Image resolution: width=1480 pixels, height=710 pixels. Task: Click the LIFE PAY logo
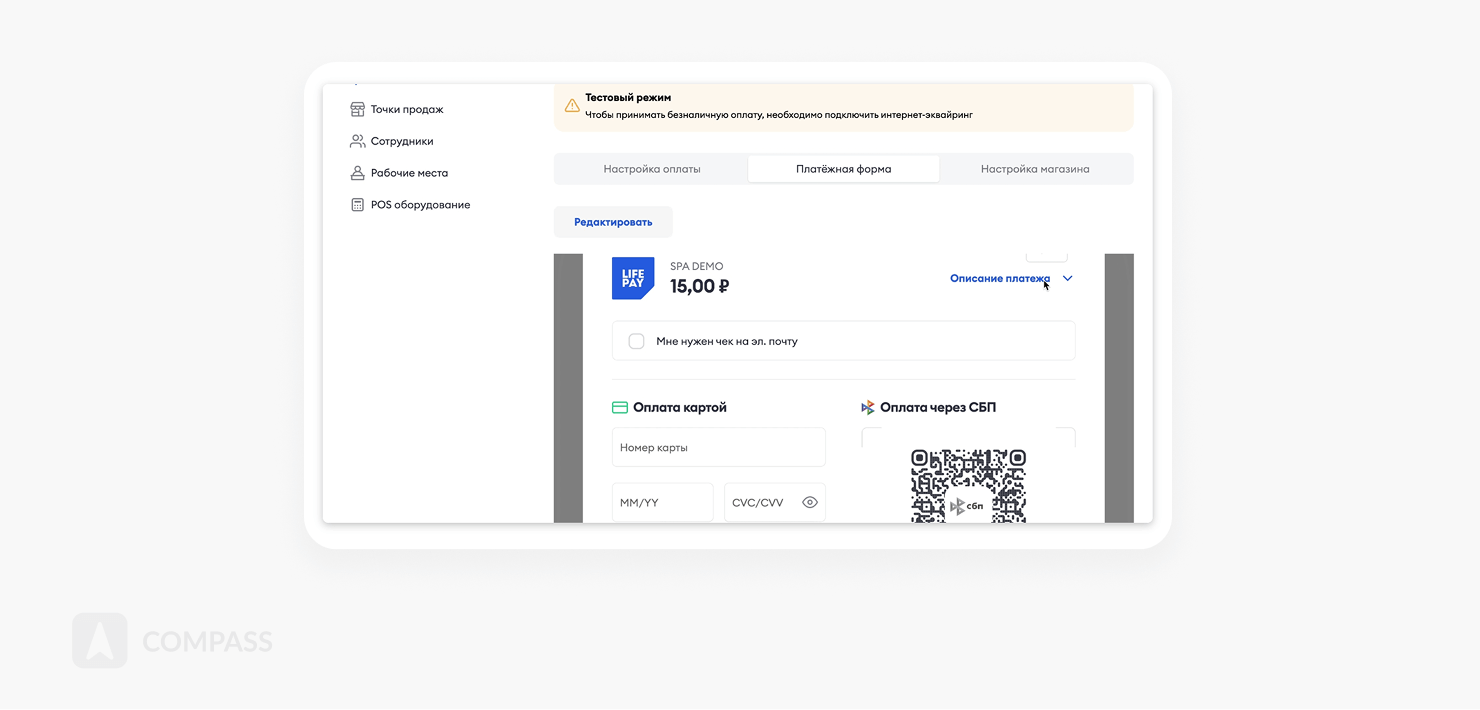(632, 278)
